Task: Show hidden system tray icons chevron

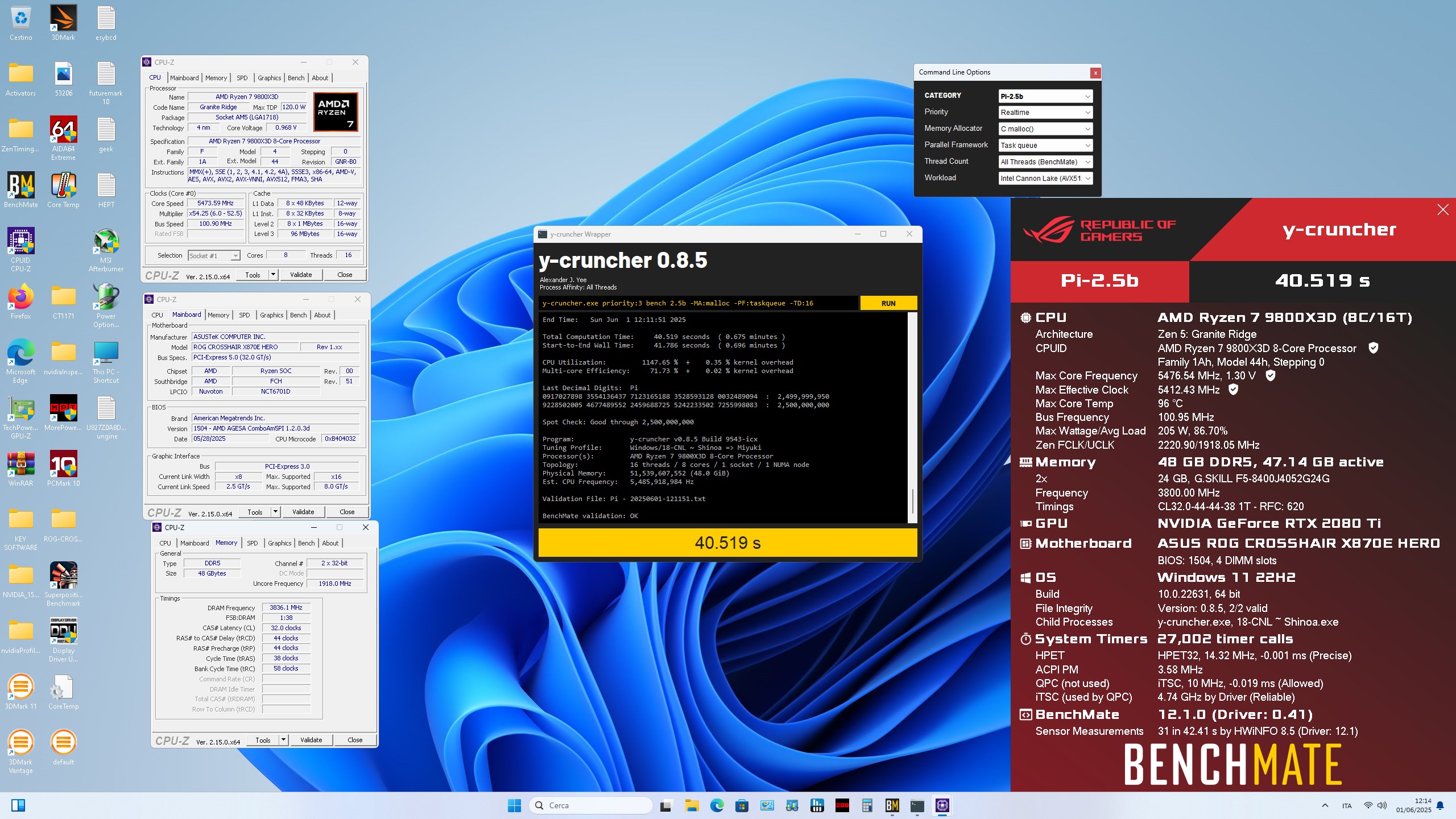Action: click(x=1325, y=805)
